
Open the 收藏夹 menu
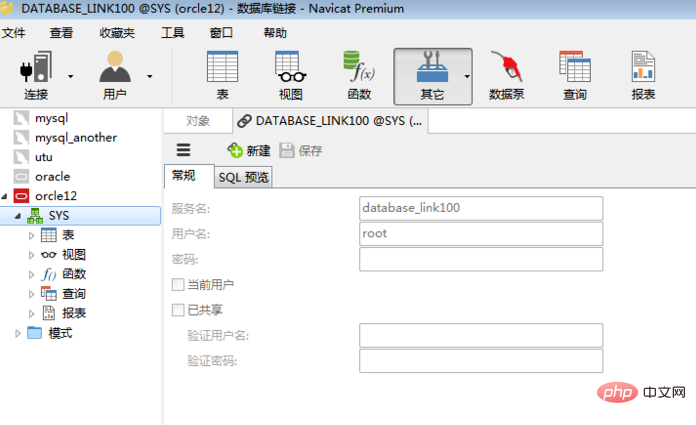click(x=117, y=33)
